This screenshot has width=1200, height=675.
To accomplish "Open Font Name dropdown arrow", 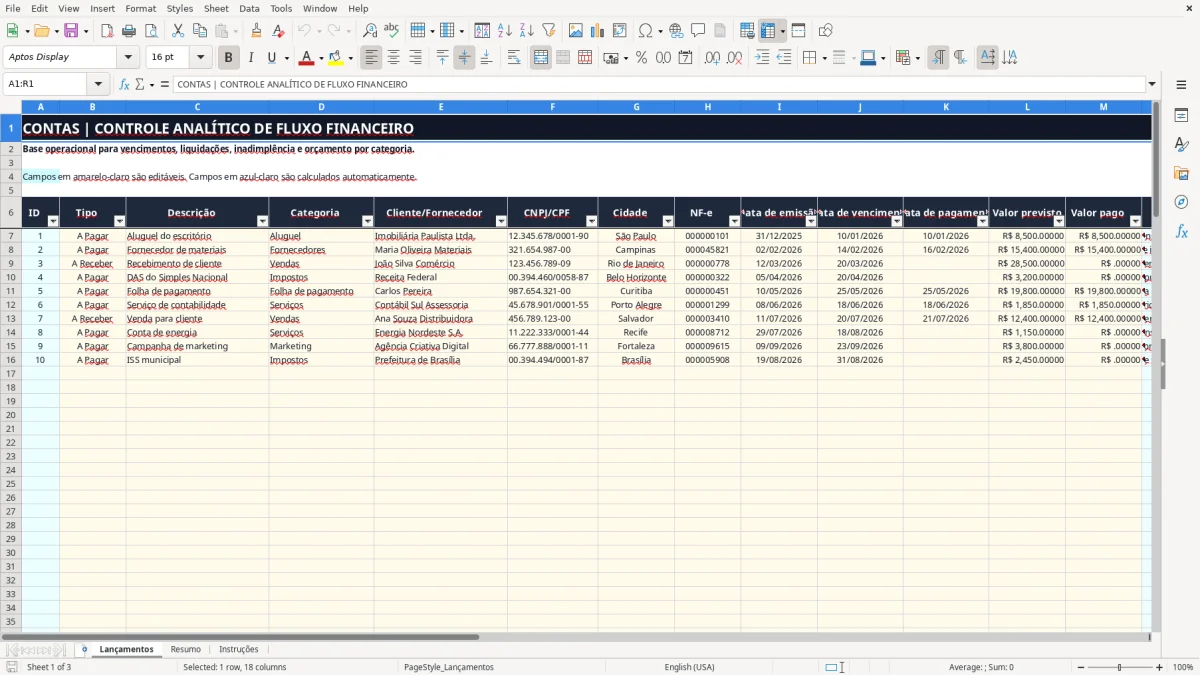I will point(128,58).
